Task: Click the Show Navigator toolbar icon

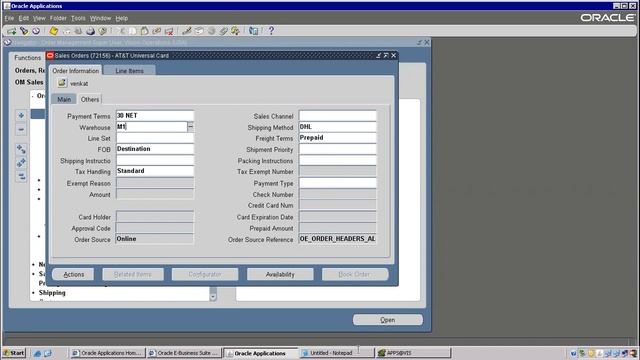Action: [x=36, y=31]
